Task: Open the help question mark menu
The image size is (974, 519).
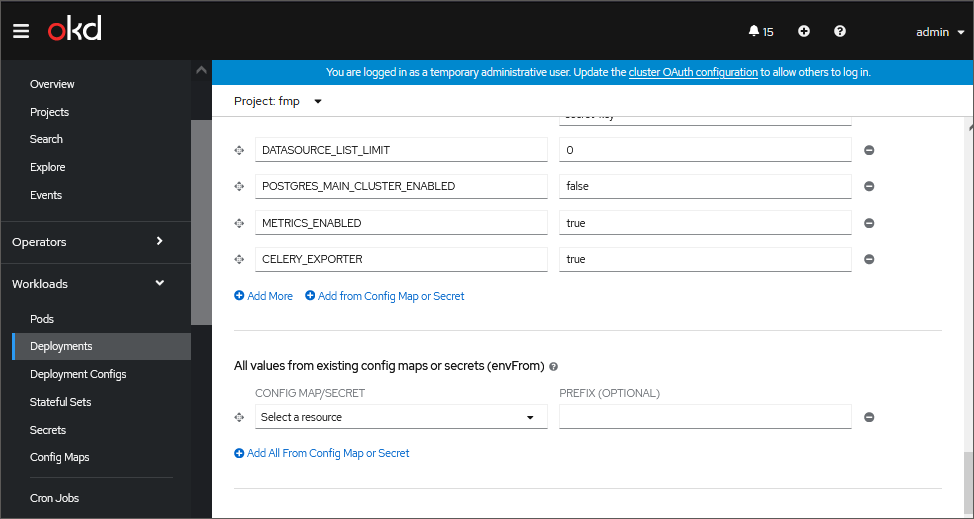Action: point(840,31)
